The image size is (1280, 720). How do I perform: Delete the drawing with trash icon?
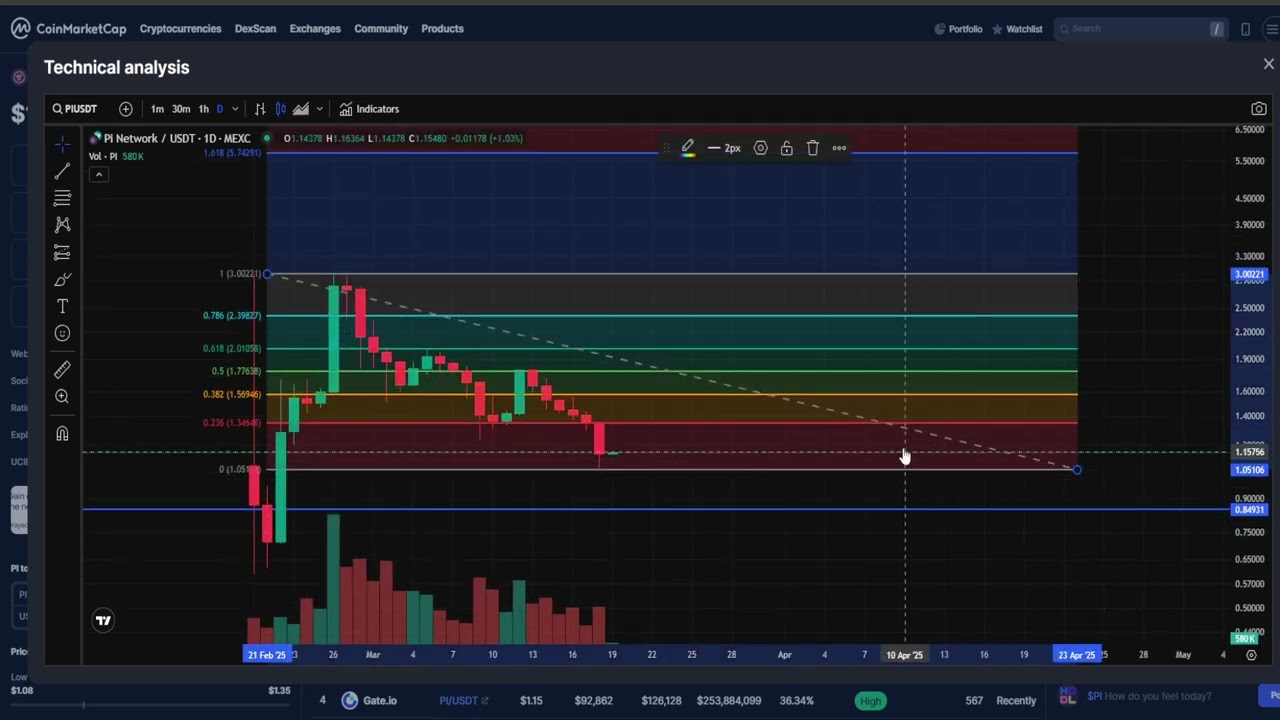click(x=812, y=148)
